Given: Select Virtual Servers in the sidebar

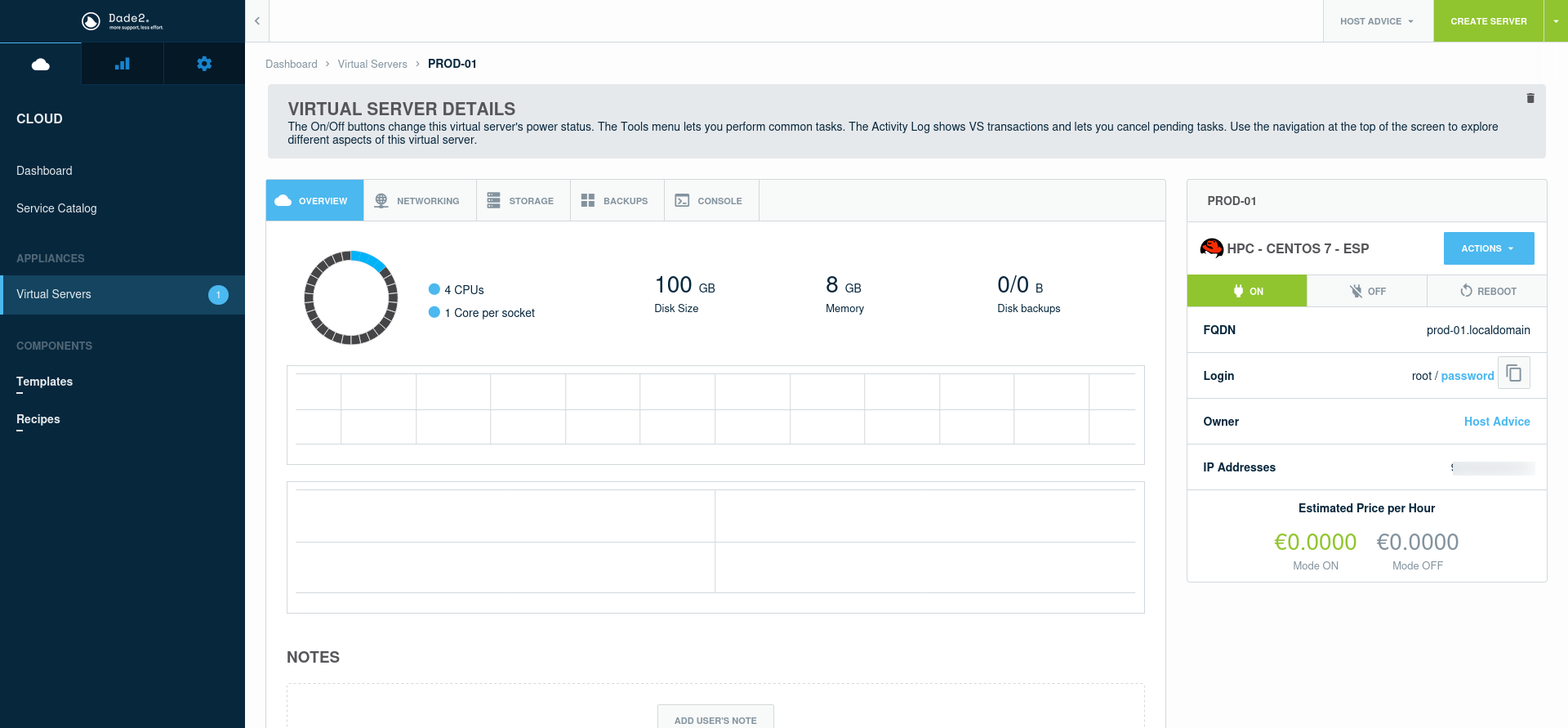Looking at the screenshot, I should point(122,294).
